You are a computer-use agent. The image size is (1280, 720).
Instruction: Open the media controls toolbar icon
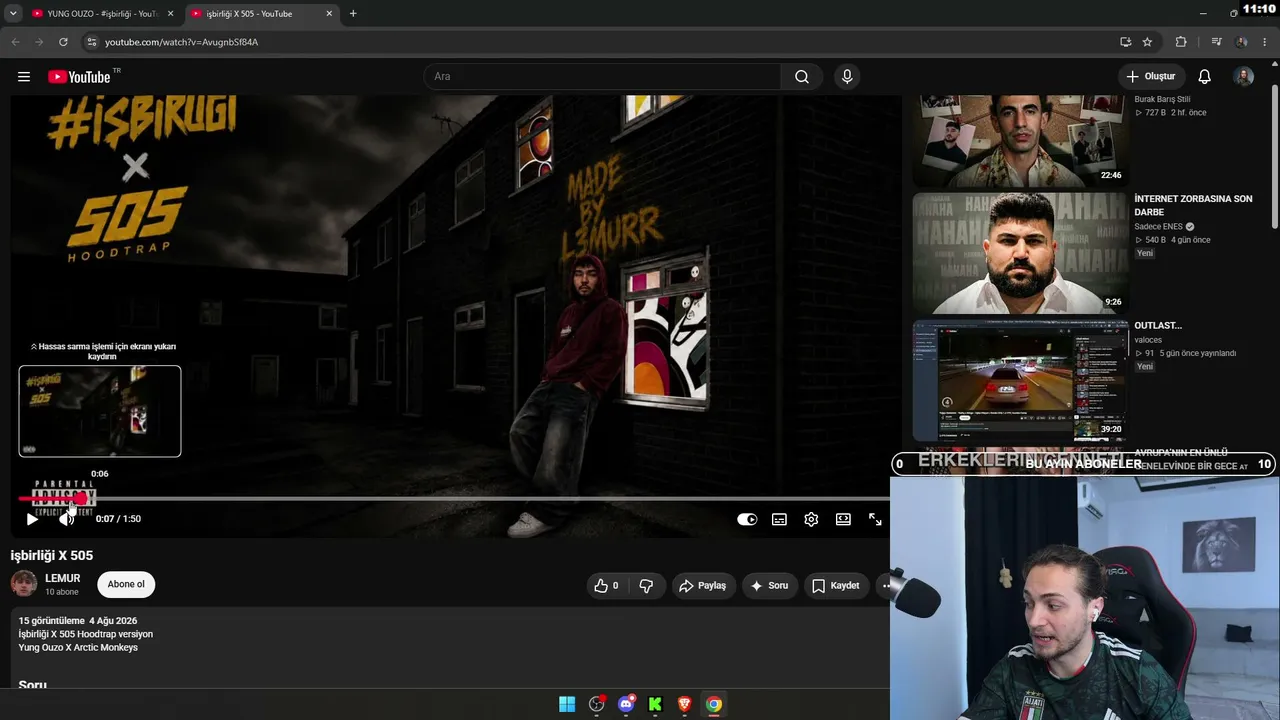[x=1216, y=42]
